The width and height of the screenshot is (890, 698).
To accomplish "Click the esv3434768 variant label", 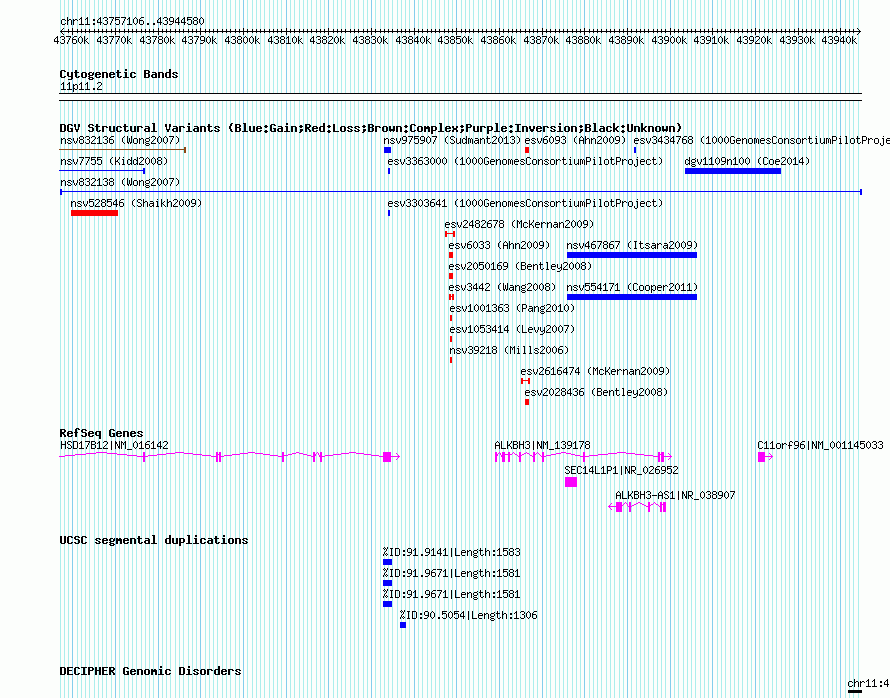I will (761, 140).
